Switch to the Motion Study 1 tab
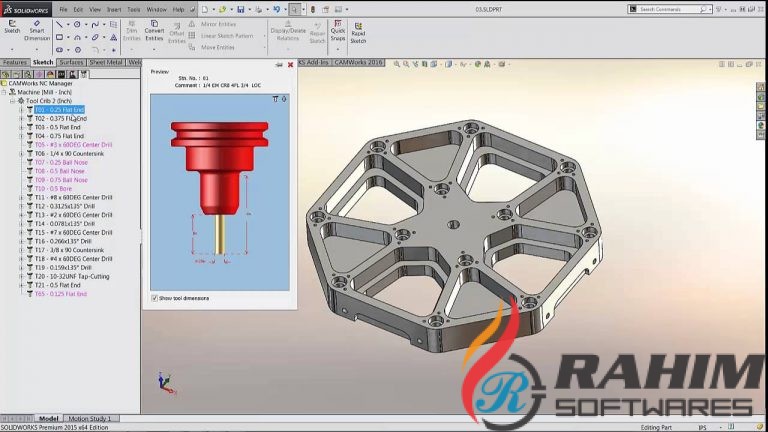Image resolution: width=768 pixels, height=432 pixels. coord(90,418)
